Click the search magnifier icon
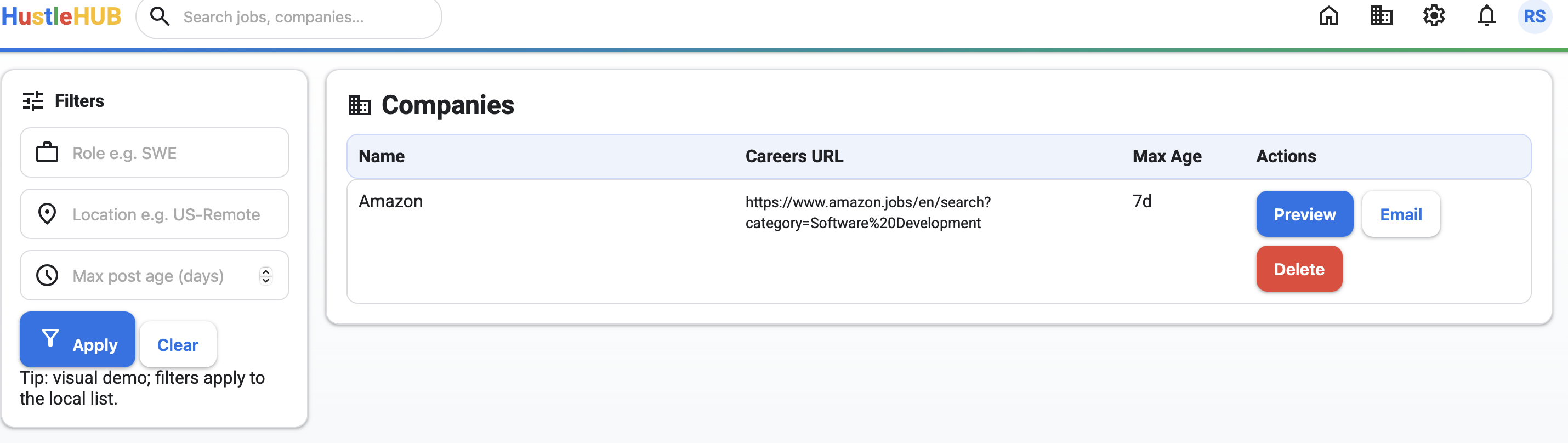Image resolution: width=1568 pixels, height=443 pixels. pyautogui.click(x=160, y=16)
